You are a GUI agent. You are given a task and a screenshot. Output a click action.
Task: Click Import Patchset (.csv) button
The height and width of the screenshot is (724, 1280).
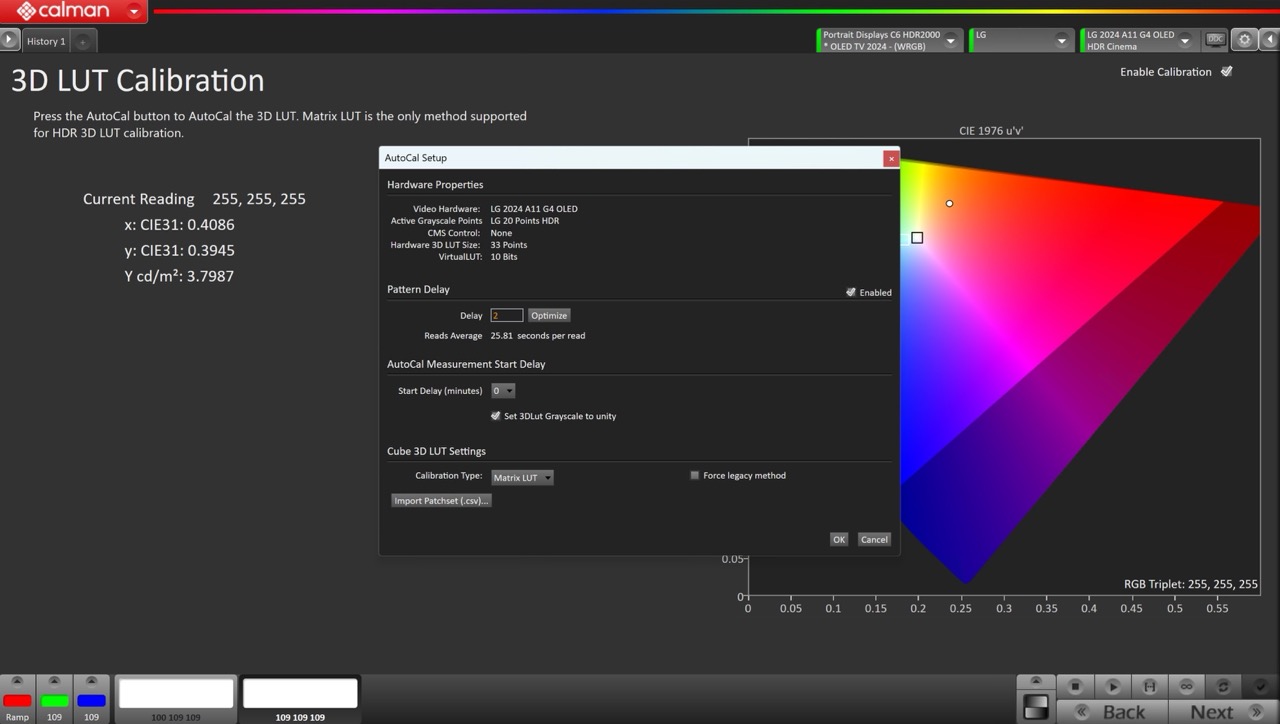click(441, 500)
